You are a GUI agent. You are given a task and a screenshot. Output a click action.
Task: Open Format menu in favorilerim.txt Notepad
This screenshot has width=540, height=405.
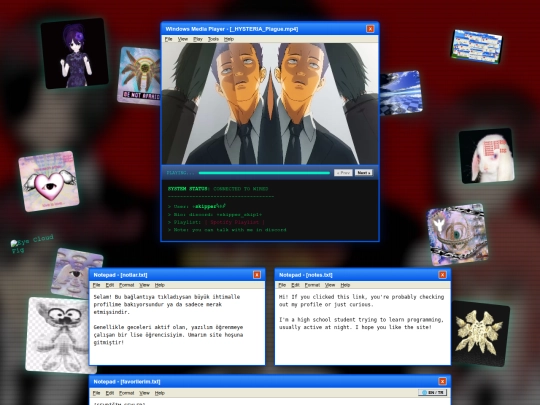pos(126,393)
